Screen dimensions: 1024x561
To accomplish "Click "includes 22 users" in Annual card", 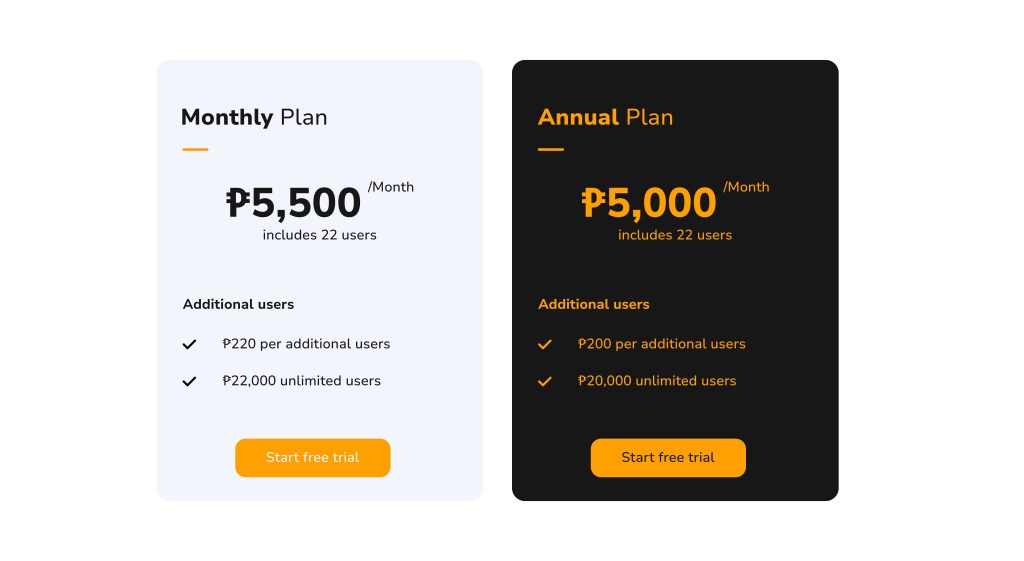I will (x=675, y=235).
